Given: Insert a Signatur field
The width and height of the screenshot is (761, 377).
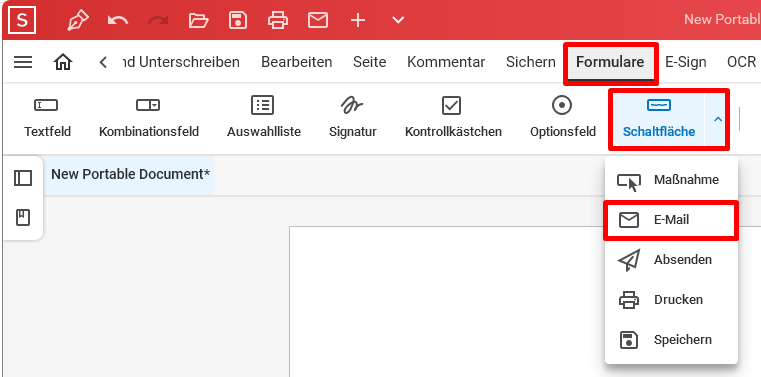Looking at the screenshot, I should (x=352, y=117).
